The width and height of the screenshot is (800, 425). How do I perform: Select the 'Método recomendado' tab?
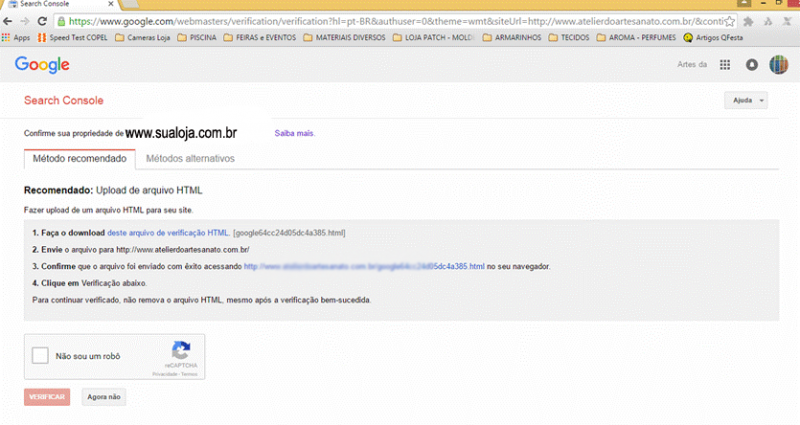(x=80, y=159)
